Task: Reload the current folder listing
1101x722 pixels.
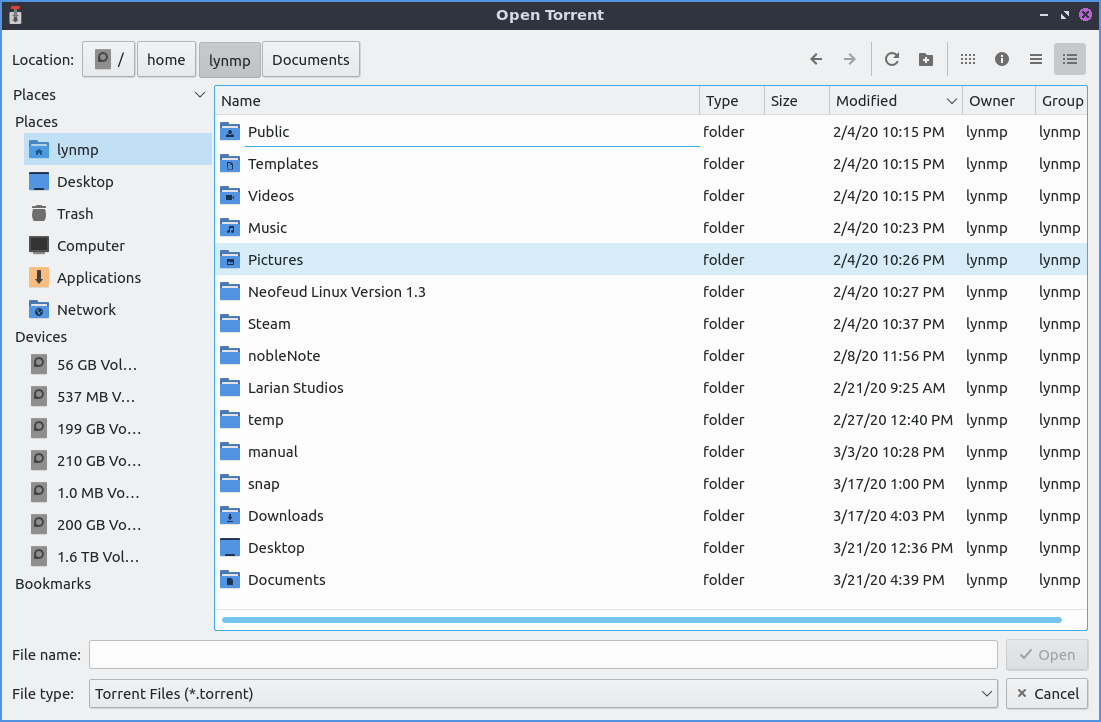Action: 892,60
